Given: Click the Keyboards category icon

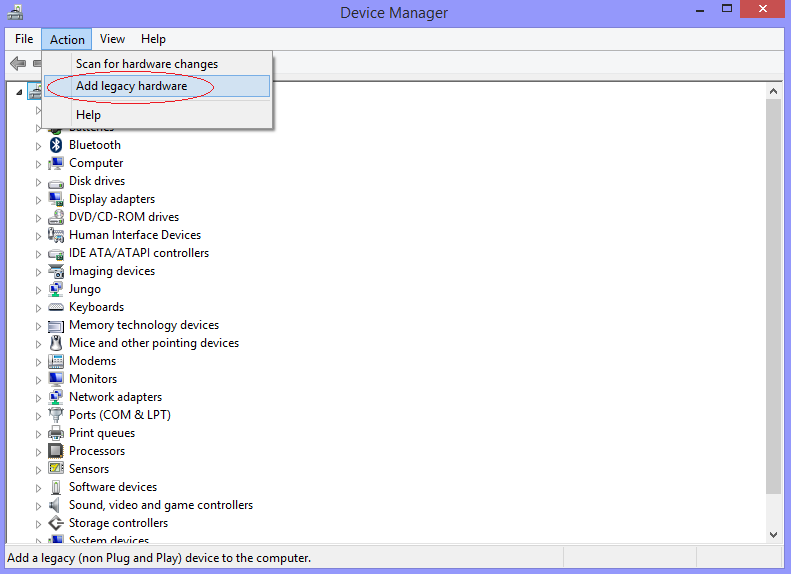Looking at the screenshot, I should point(56,307).
